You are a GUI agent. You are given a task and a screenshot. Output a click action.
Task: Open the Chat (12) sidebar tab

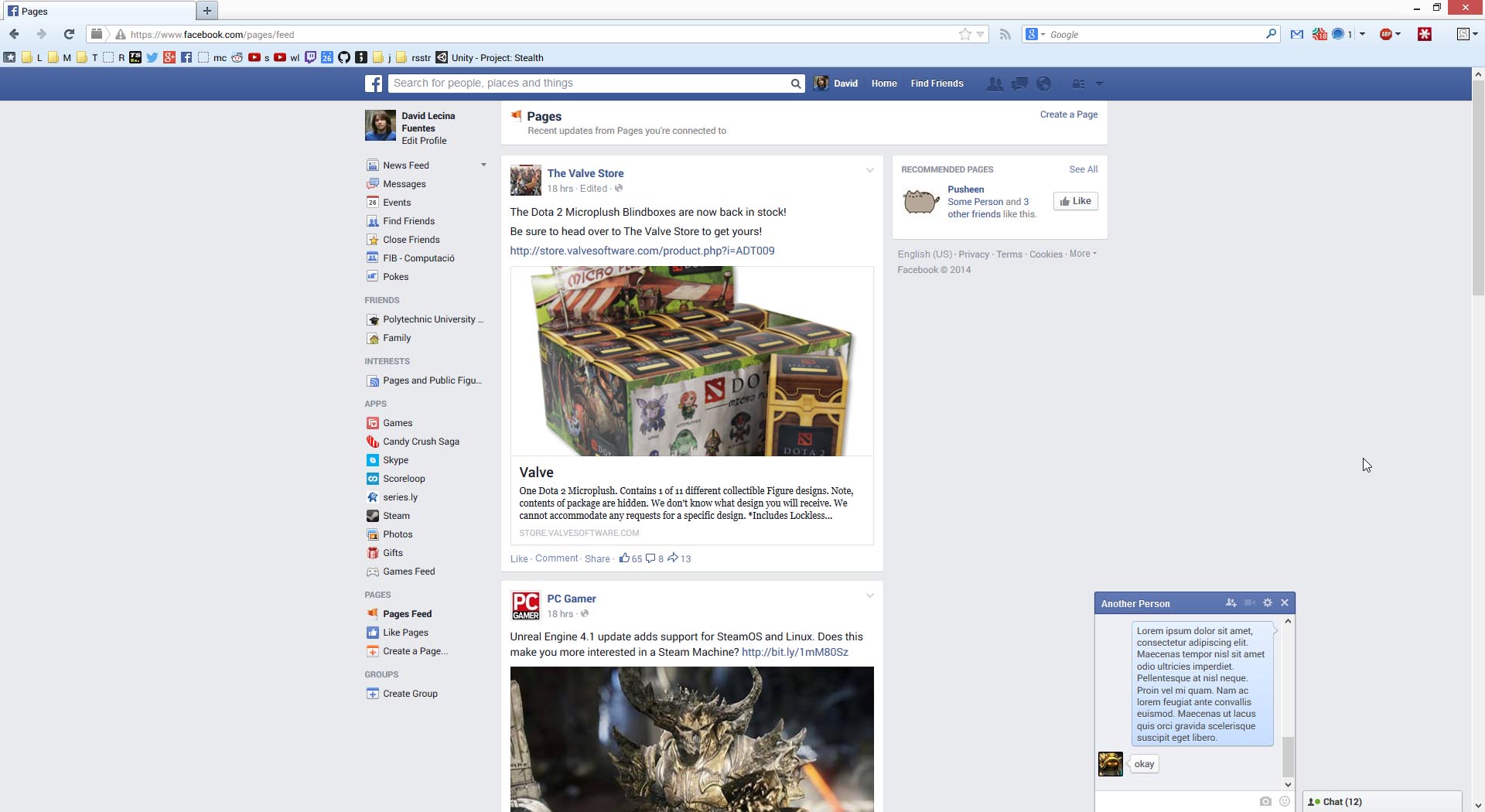pos(1382,801)
